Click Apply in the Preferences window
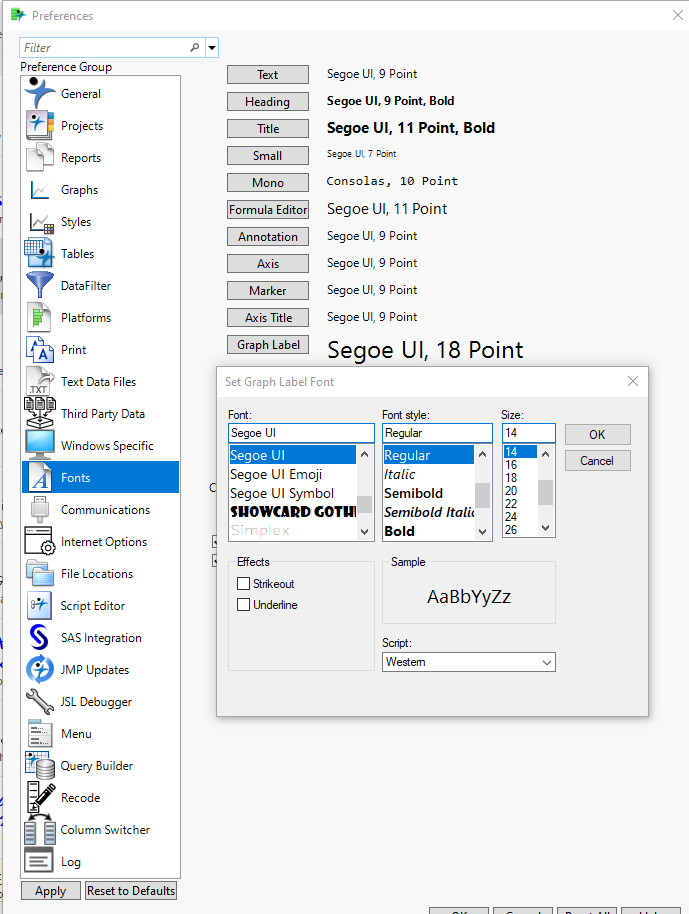The height and width of the screenshot is (914, 689). [x=51, y=891]
